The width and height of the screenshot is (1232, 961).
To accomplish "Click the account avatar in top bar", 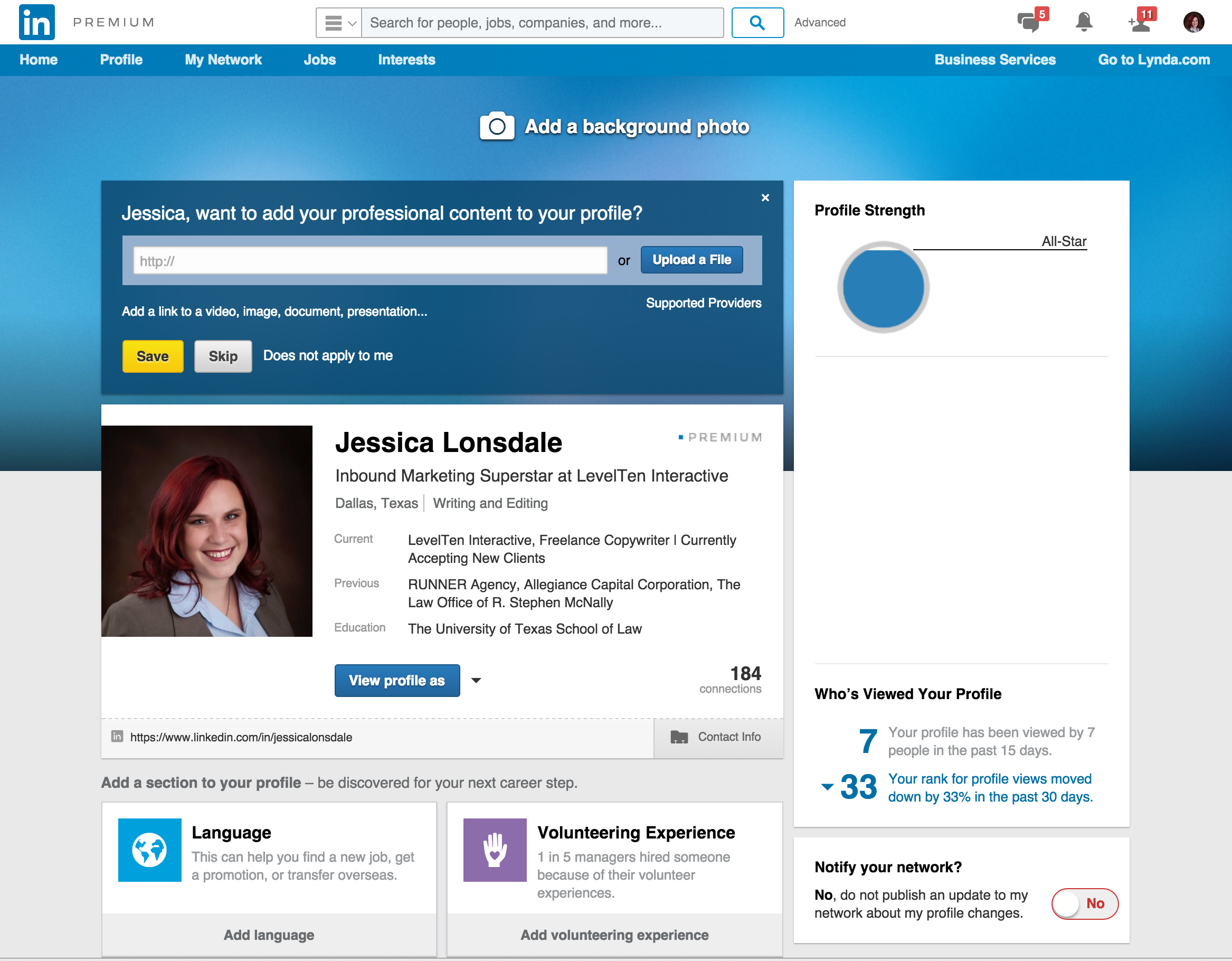I will pyautogui.click(x=1193, y=22).
